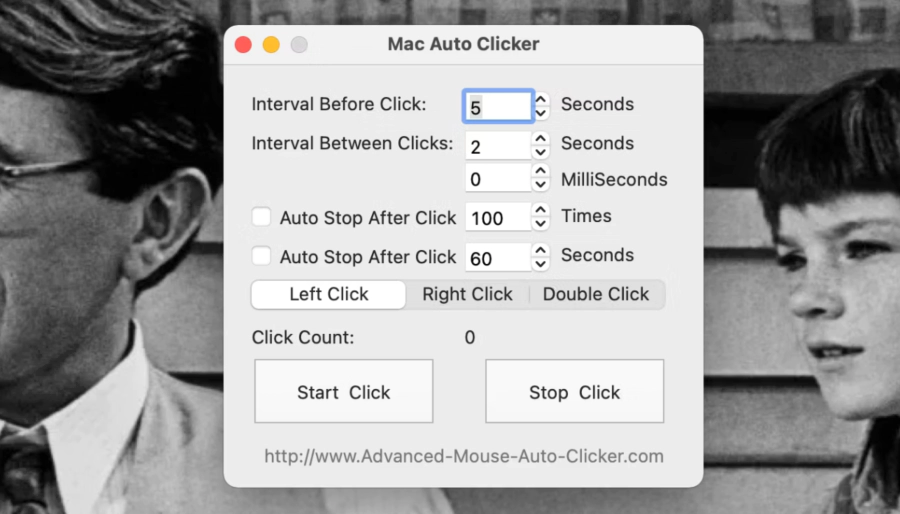Image resolution: width=900 pixels, height=514 pixels.
Task: Increase Interval Between Clicks seconds value
Action: (x=540, y=139)
